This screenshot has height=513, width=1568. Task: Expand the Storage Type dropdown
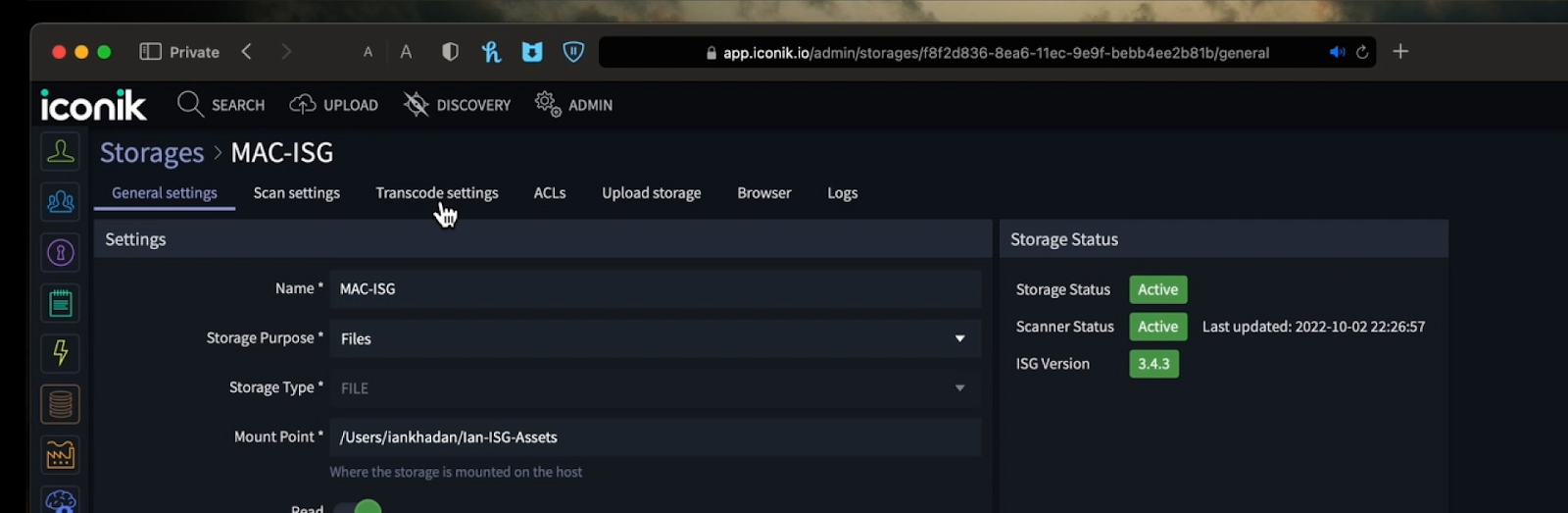point(655,388)
